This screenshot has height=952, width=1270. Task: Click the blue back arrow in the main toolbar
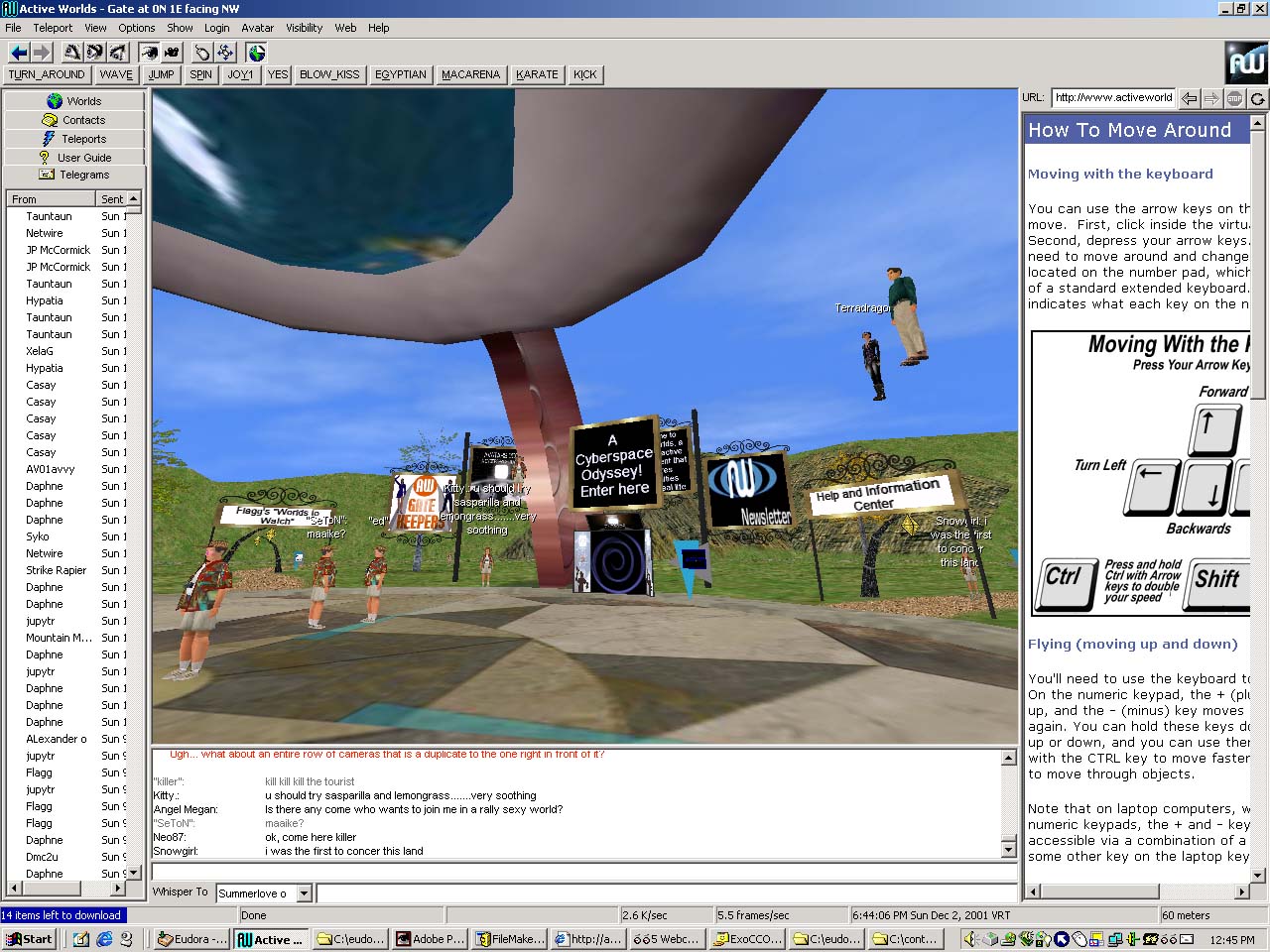(19, 53)
